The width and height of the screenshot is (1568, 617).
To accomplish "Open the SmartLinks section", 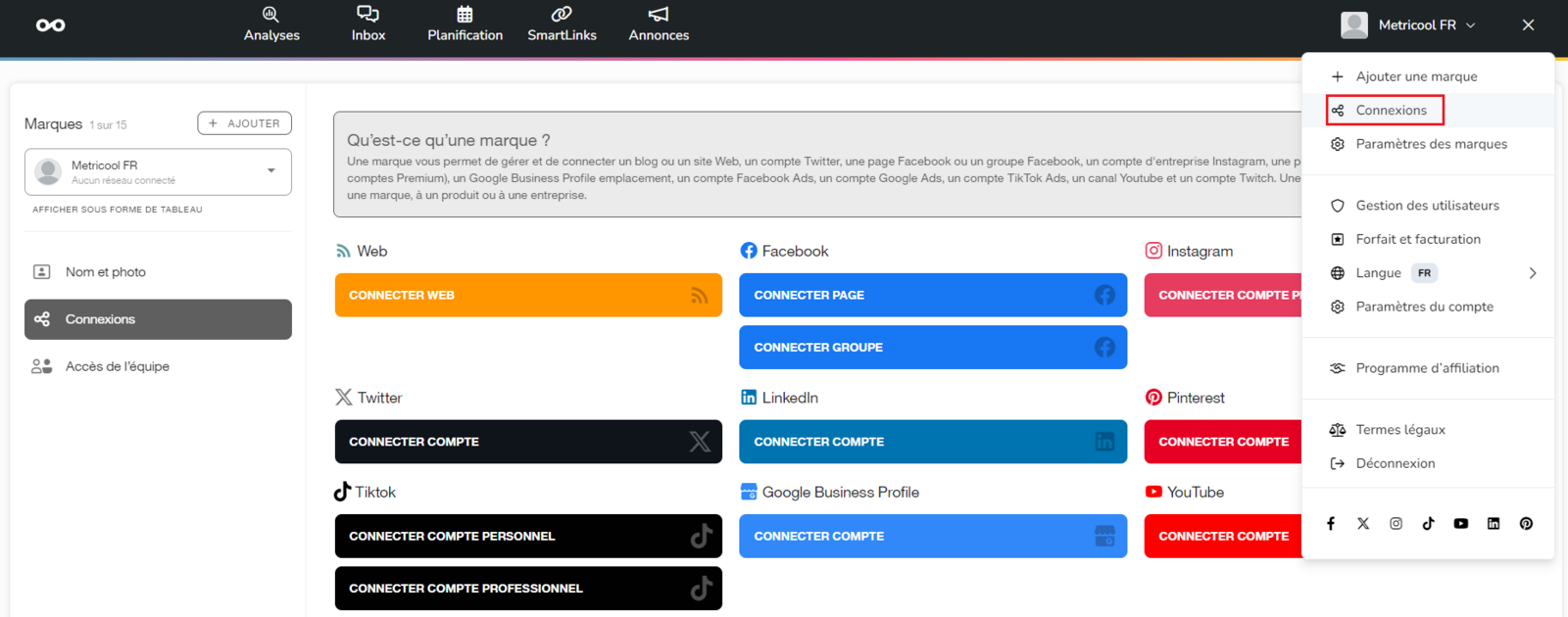I will coord(562,24).
